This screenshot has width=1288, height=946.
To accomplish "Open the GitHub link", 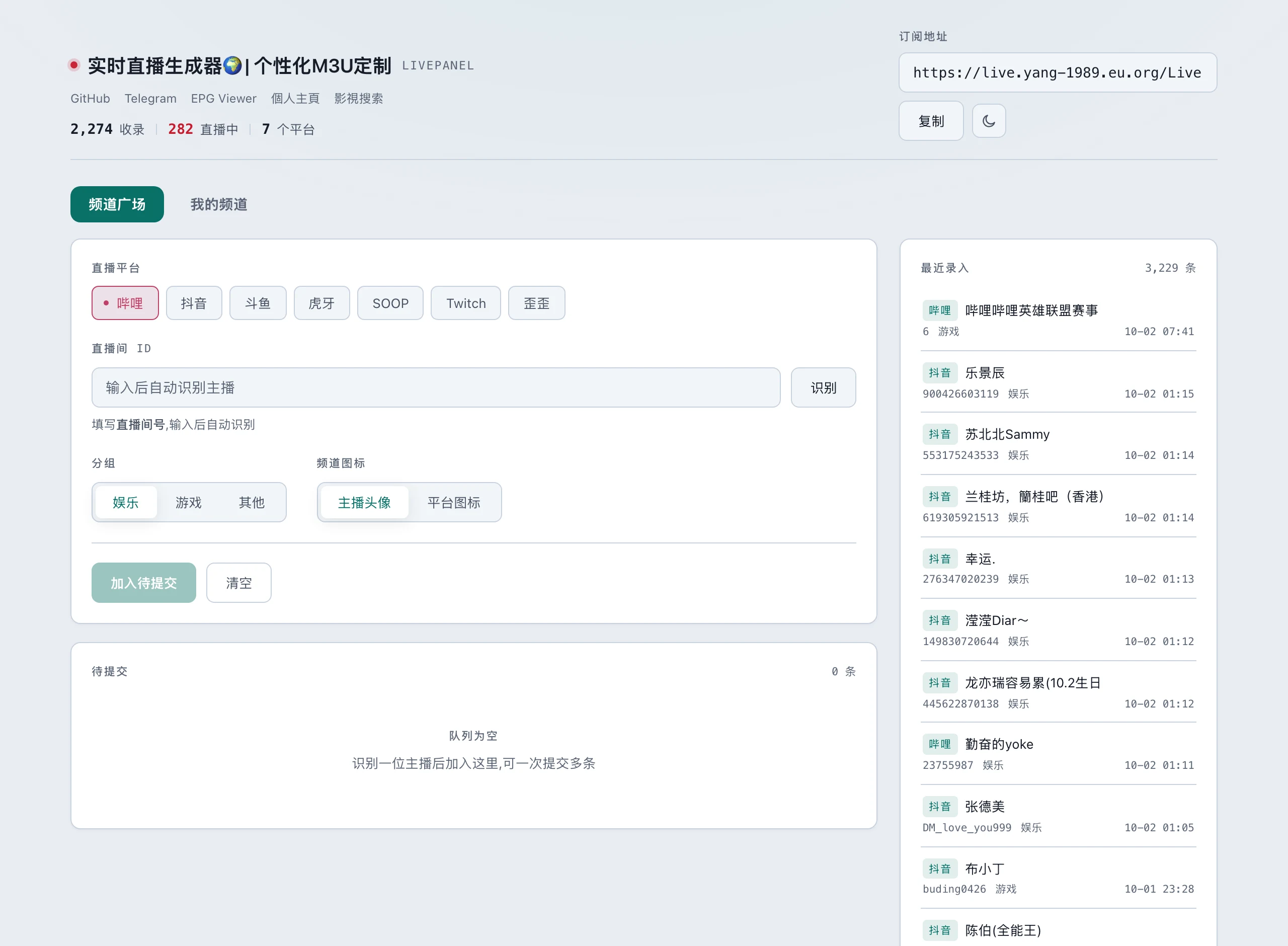I will click(90, 99).
